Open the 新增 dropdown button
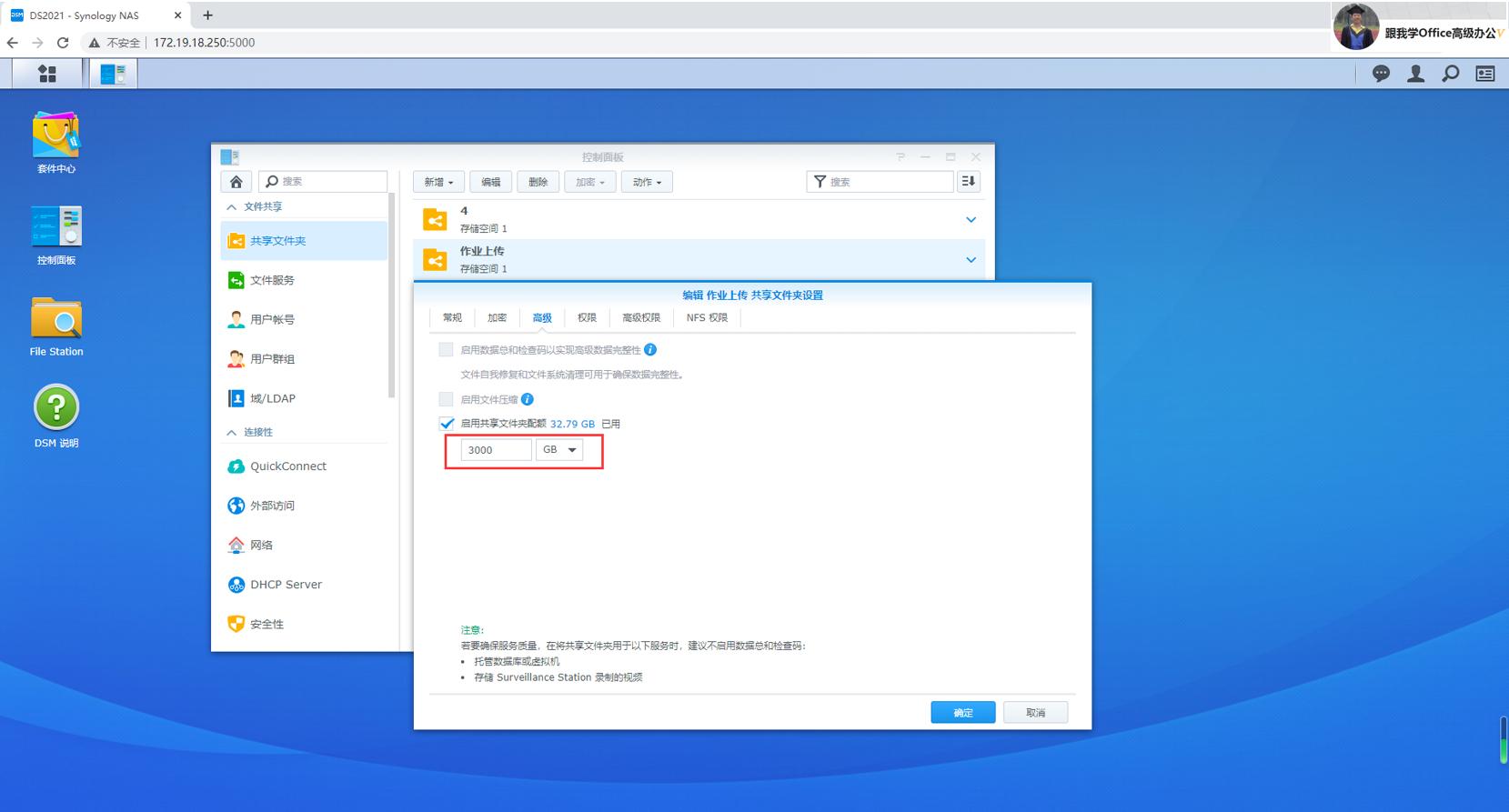The height and width of the screenshot is (812, 1509). (438, 182)
